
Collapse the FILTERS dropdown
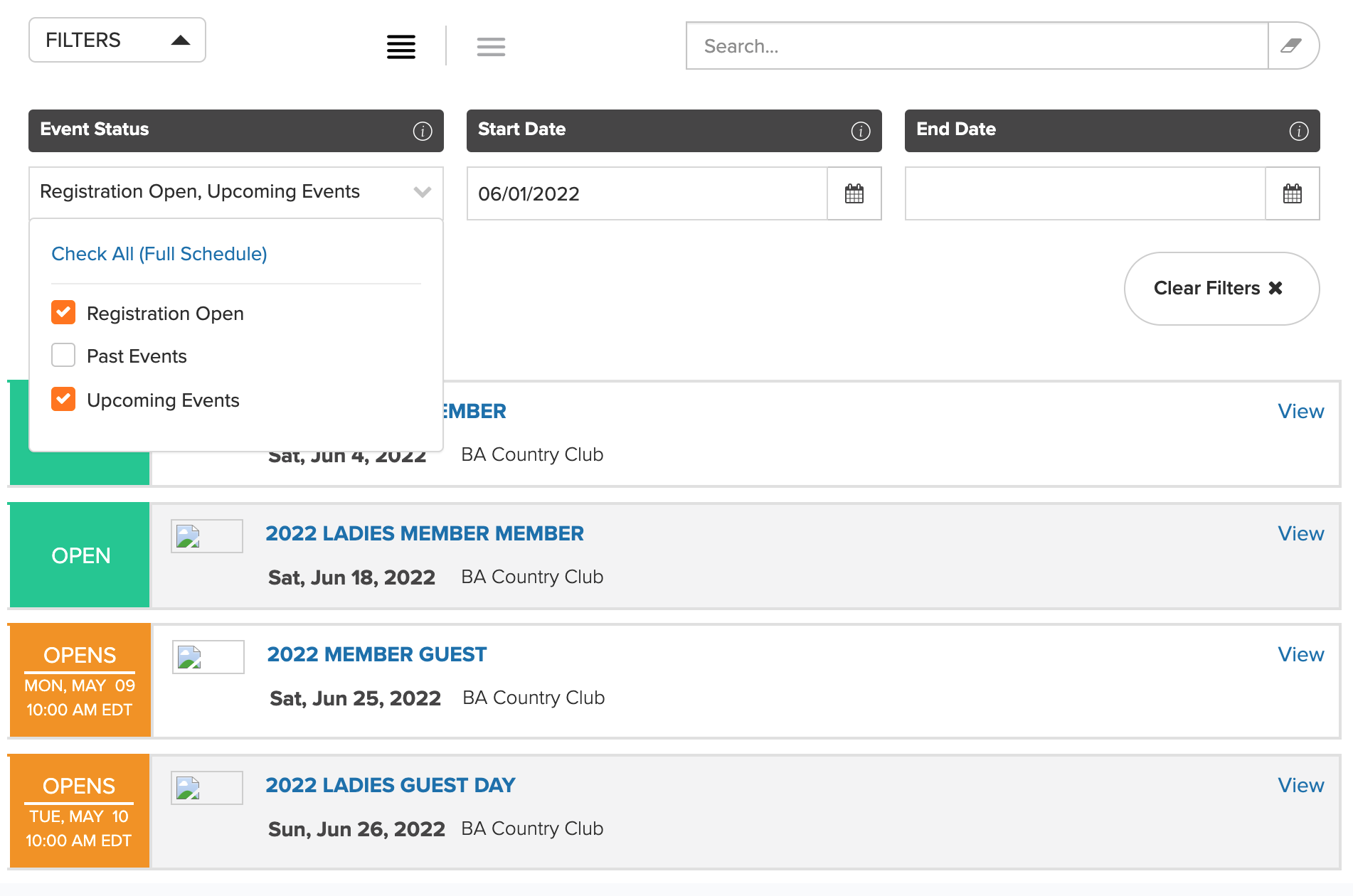coord(117,40)
